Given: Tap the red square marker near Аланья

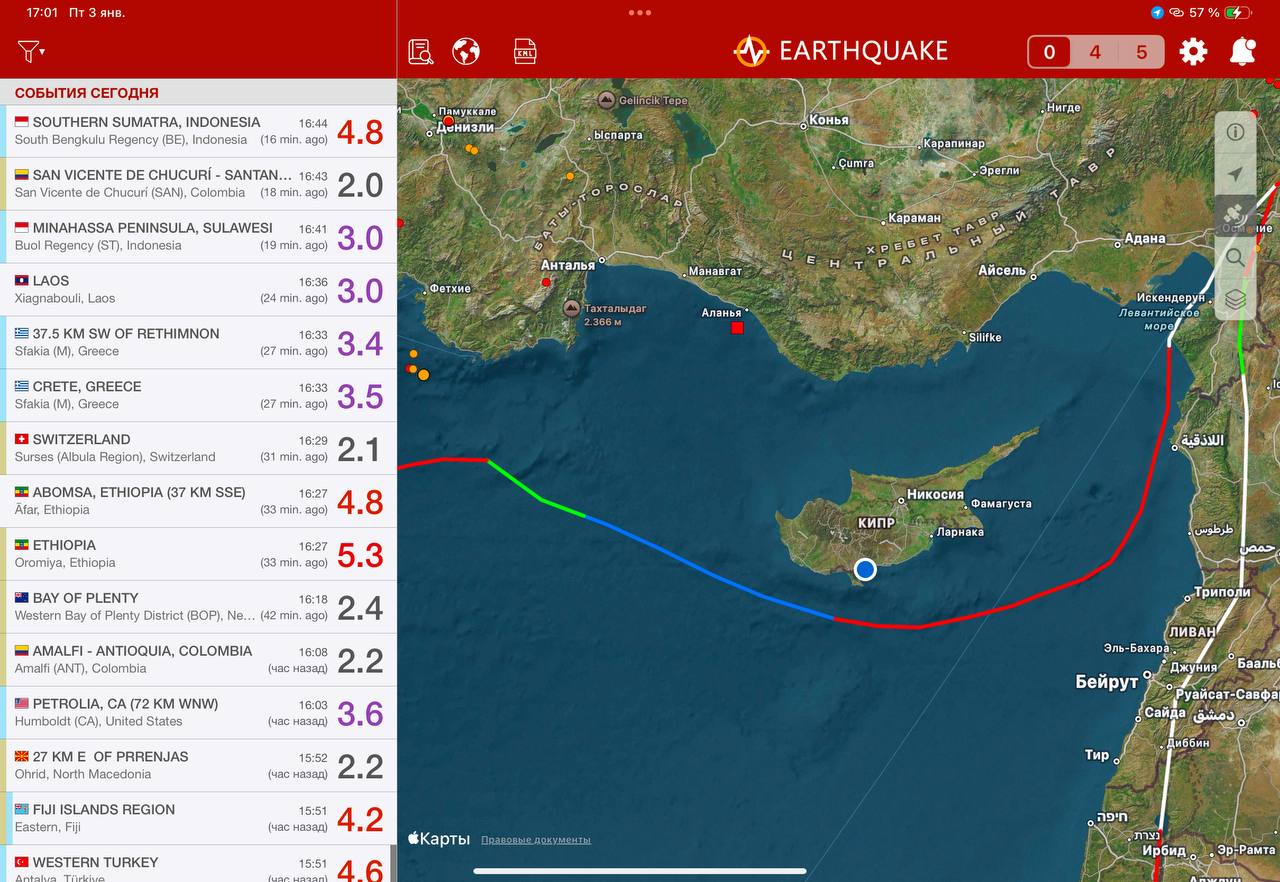Looking at the screenshot, I should (x=737, y=328).
